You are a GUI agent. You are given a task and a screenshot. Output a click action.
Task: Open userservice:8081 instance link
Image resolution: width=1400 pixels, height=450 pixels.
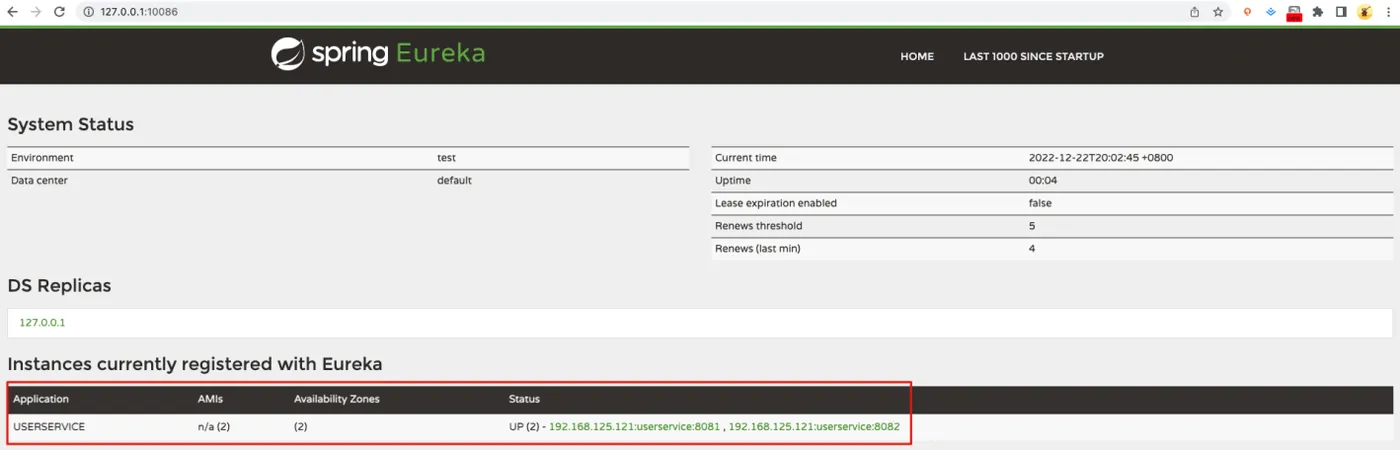click(634, 427)
